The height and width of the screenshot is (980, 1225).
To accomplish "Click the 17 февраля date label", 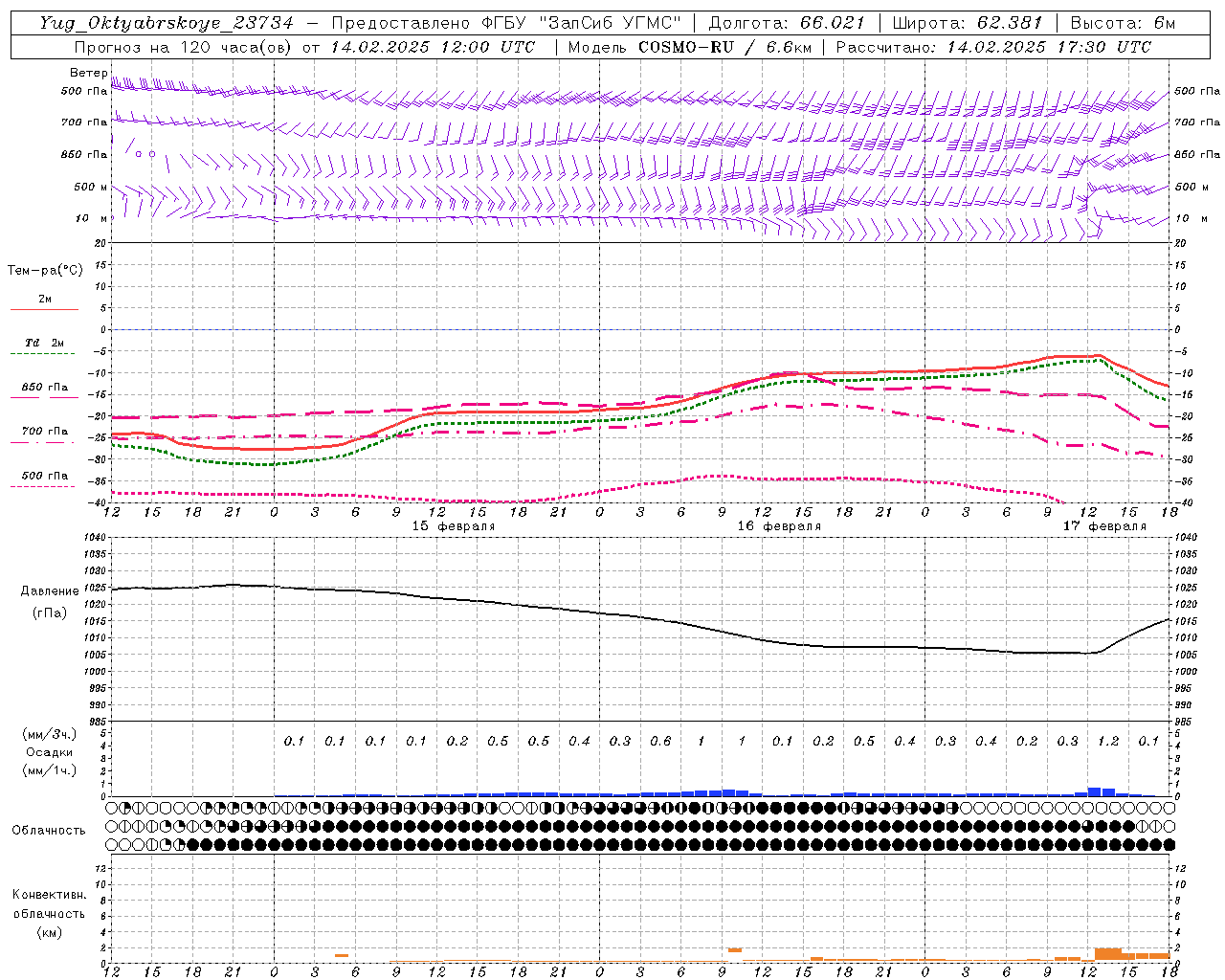I will pyautogui.click(x=1104, y=526).
